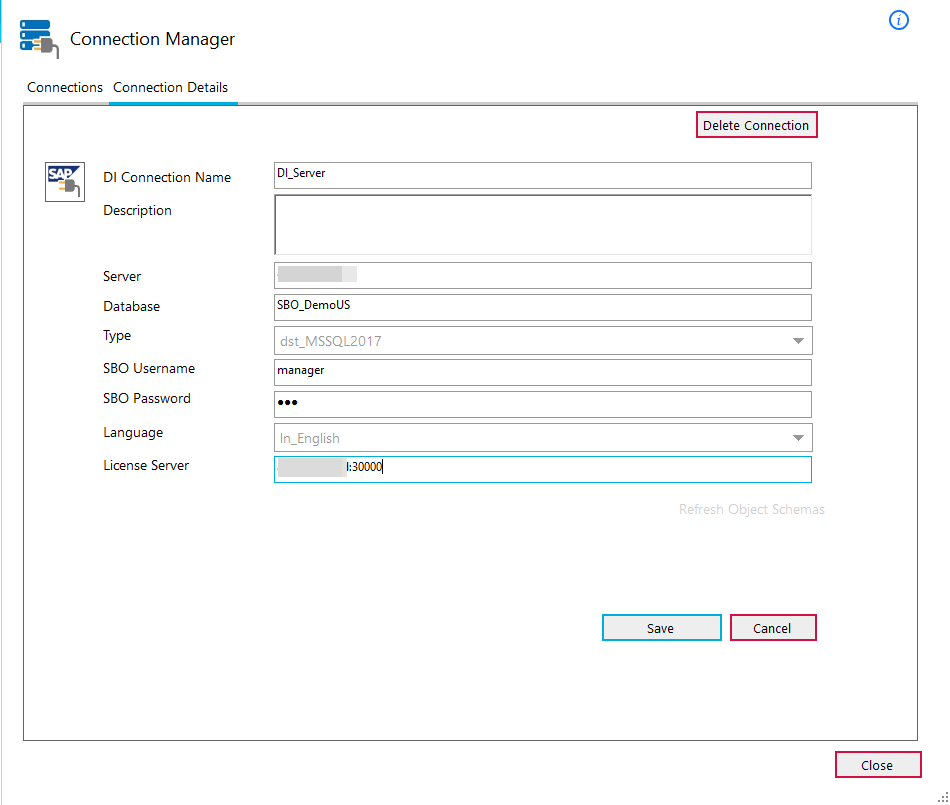This screenshot has height=805, width=950.
Task: Click the SBO Password label
Action: (147, 398)
